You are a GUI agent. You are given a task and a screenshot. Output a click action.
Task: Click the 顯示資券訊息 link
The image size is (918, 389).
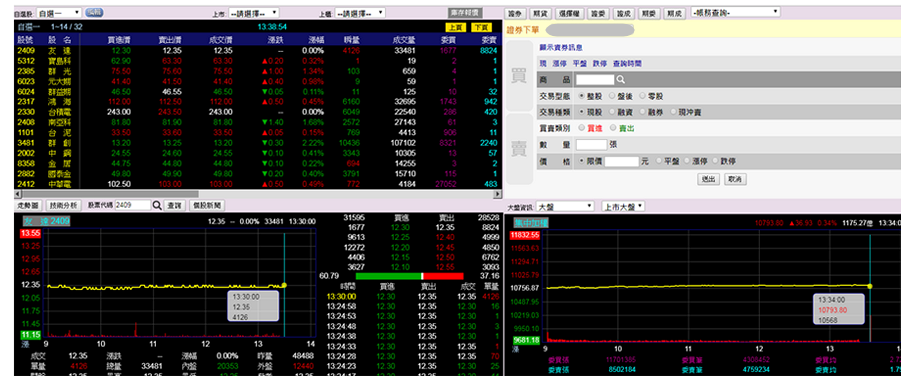pos(561,48)
